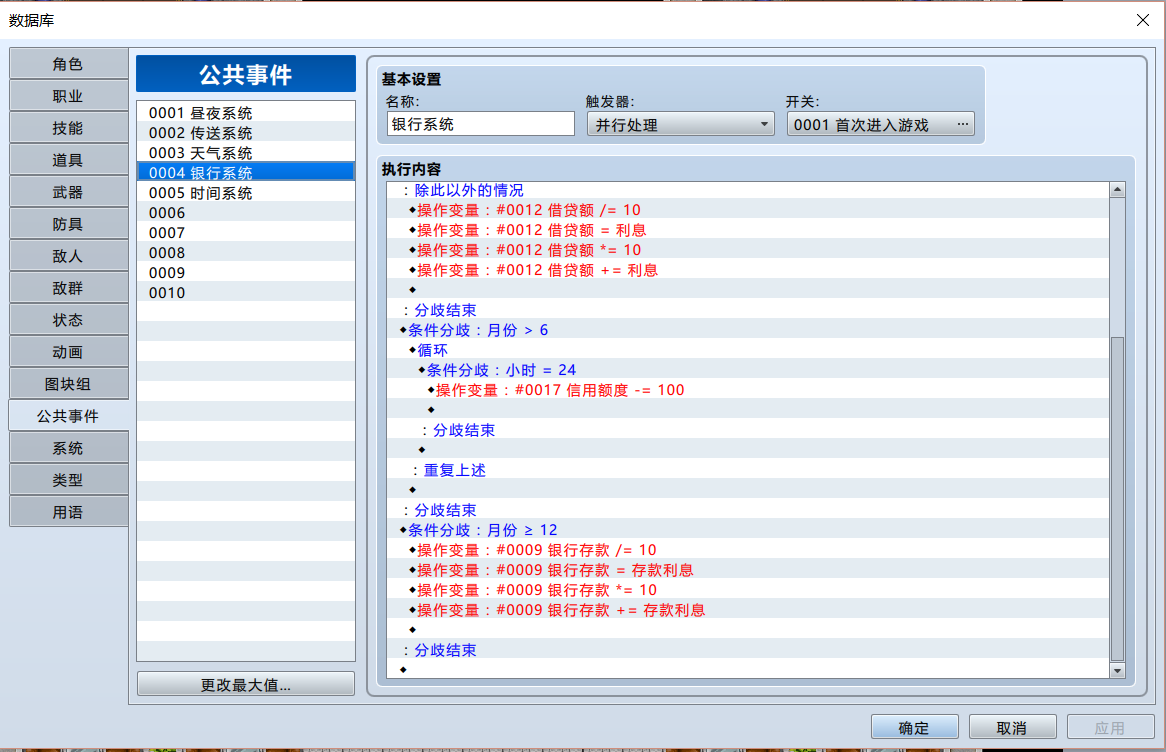
Task: Select command 银行存款 *= 10
Action: (748, 591)
